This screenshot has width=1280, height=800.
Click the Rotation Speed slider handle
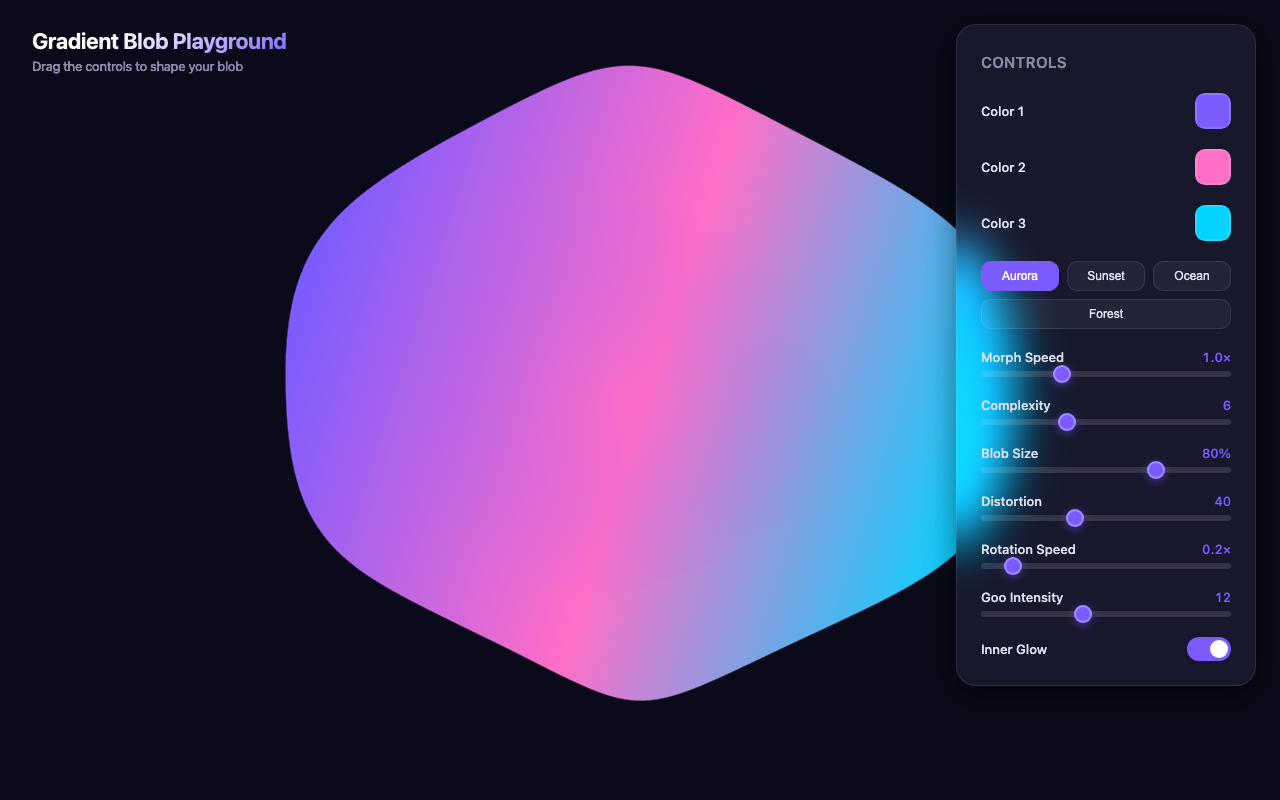[x=1012, y=566]
